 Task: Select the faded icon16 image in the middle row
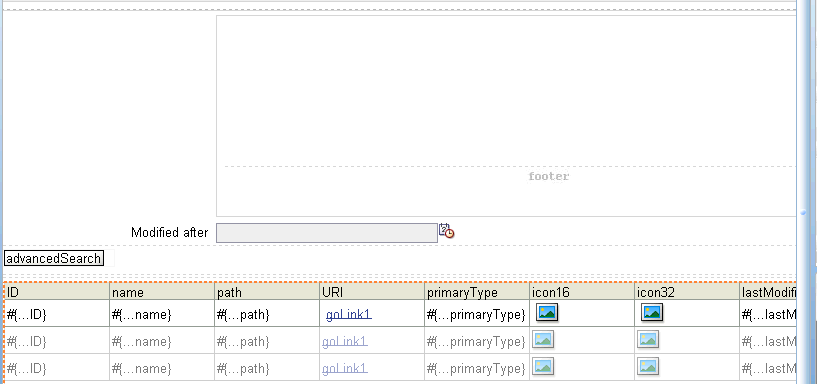pos(543,340)
